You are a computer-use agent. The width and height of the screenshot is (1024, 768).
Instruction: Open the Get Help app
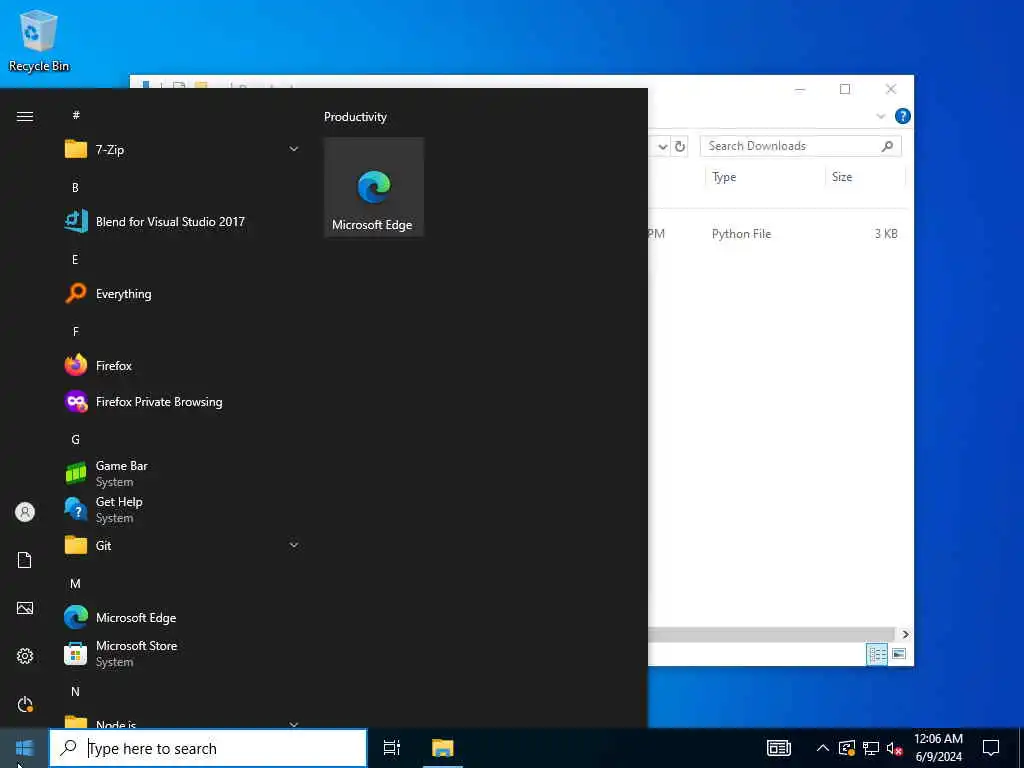click(182, 509)
